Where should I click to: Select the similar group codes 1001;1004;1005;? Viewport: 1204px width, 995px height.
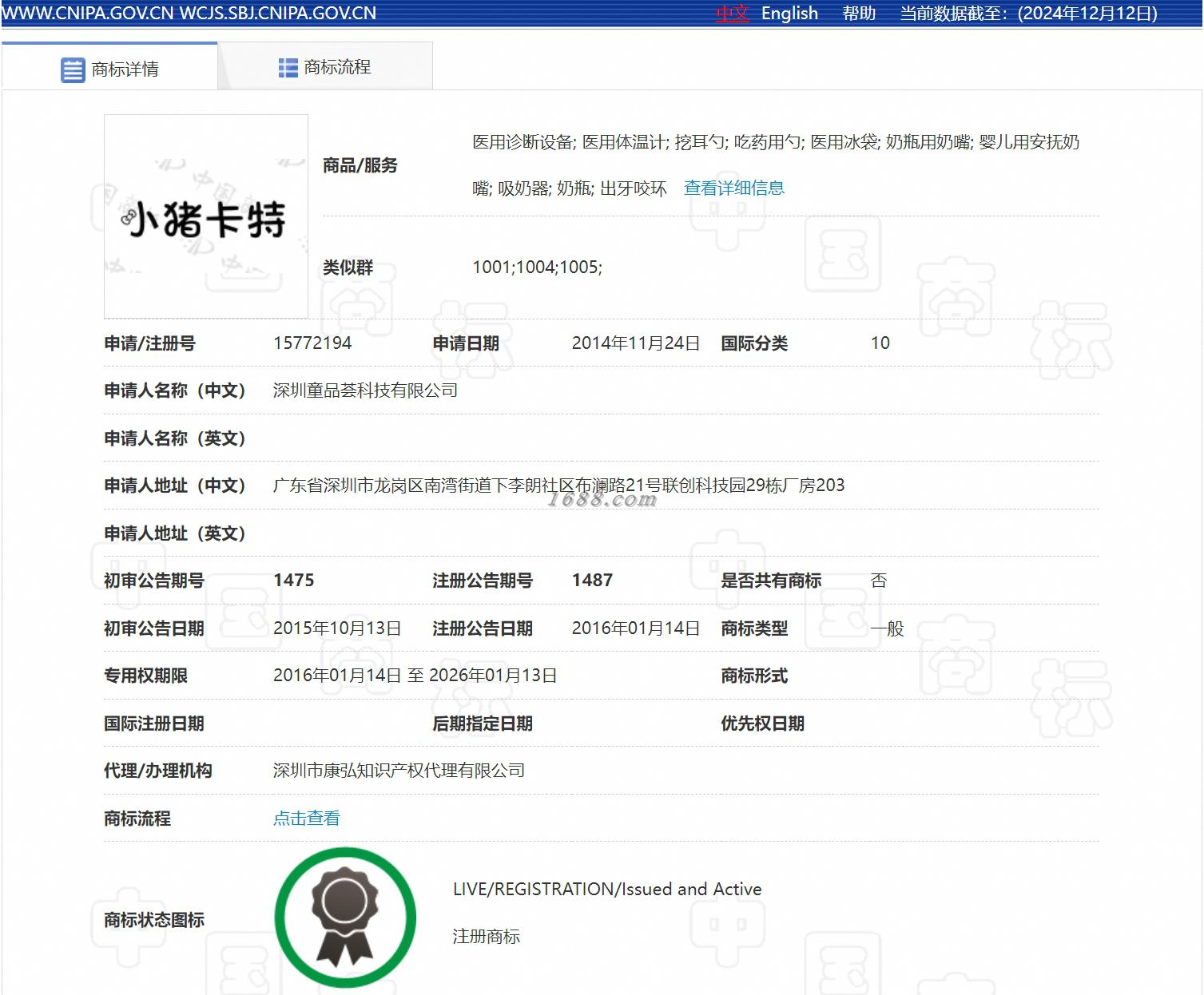coord(537,267)
